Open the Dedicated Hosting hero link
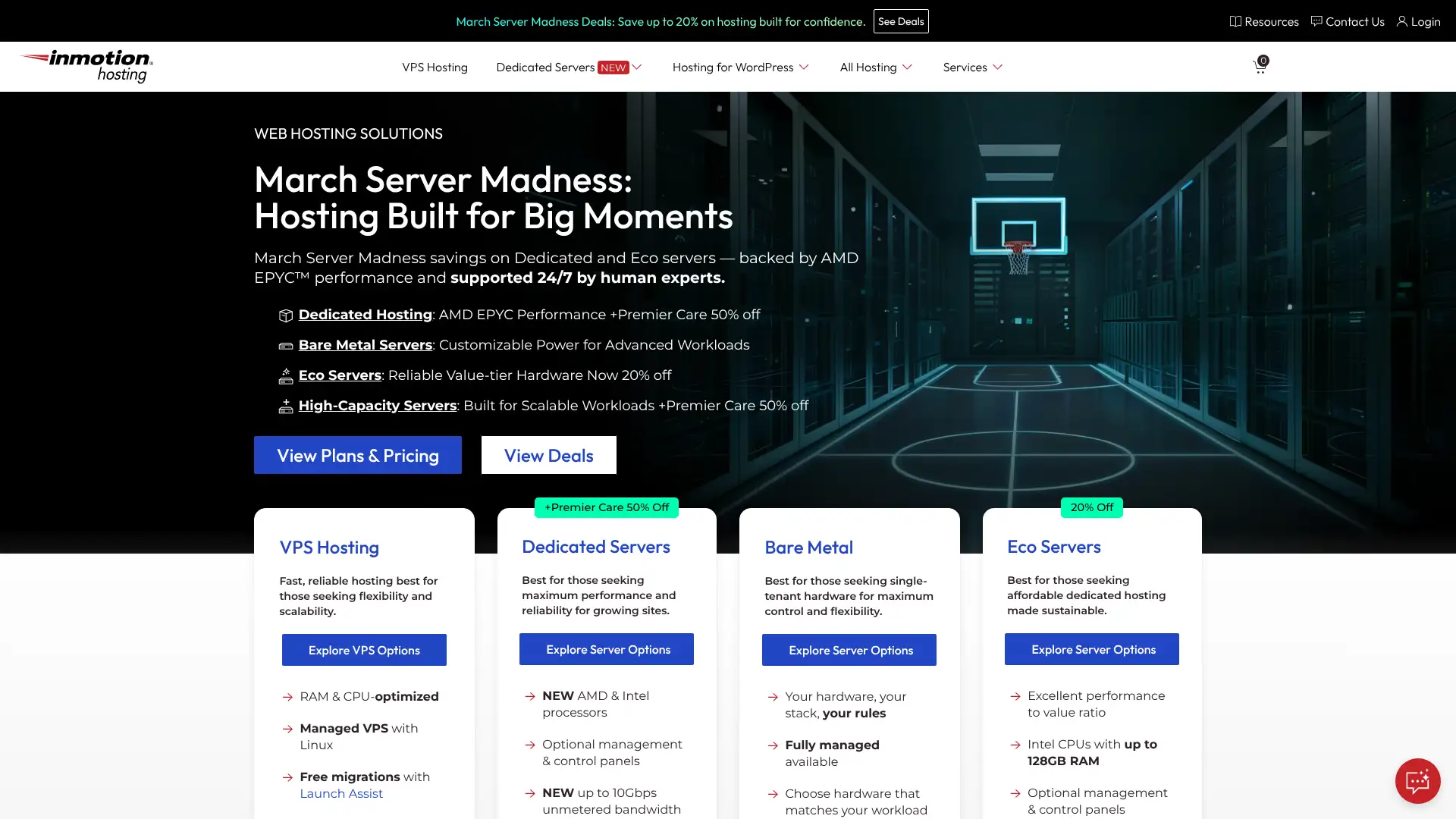This screenshot has width=1456, height=819. click(x=365, y=315)
